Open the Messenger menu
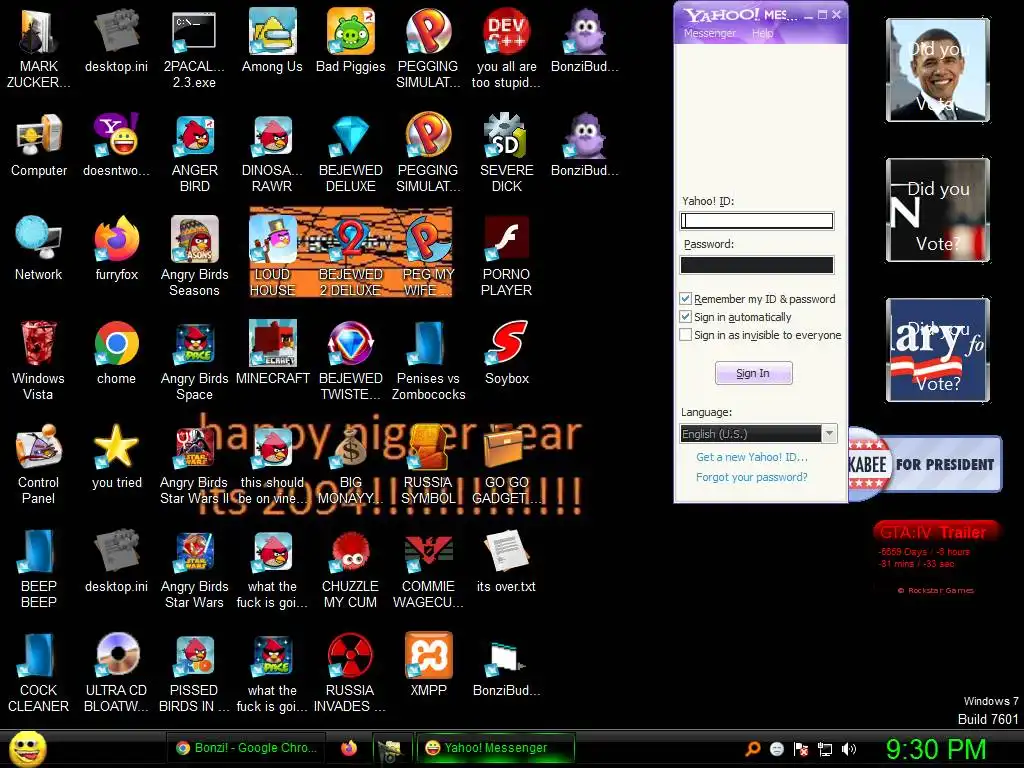The height and width of the screenshot is (768, 1024). click(709, 33)
